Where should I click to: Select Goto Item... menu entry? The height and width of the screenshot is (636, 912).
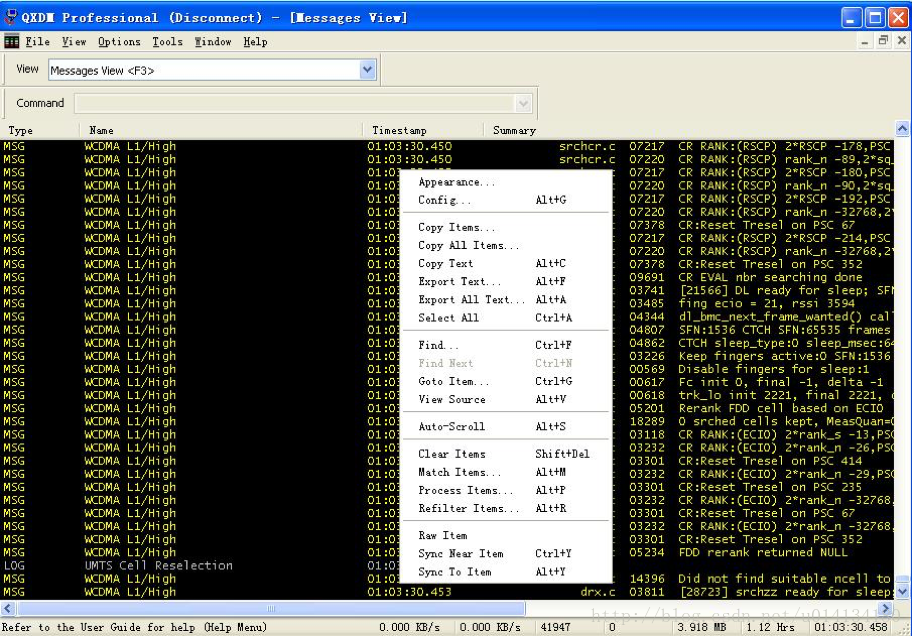506,381
